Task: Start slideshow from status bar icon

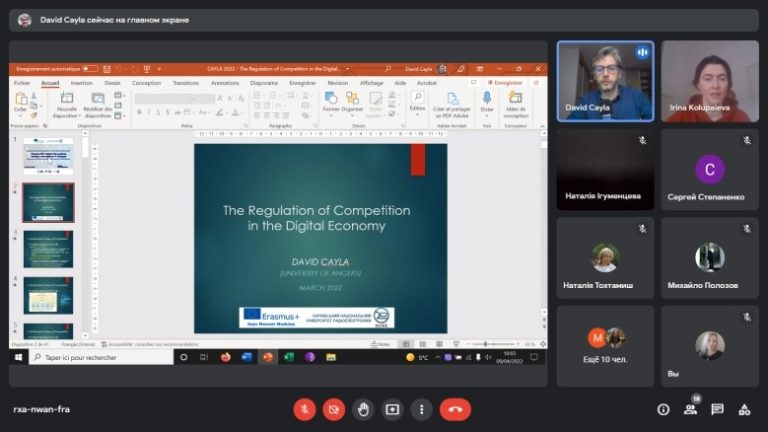Action: (x=456, y=344)
